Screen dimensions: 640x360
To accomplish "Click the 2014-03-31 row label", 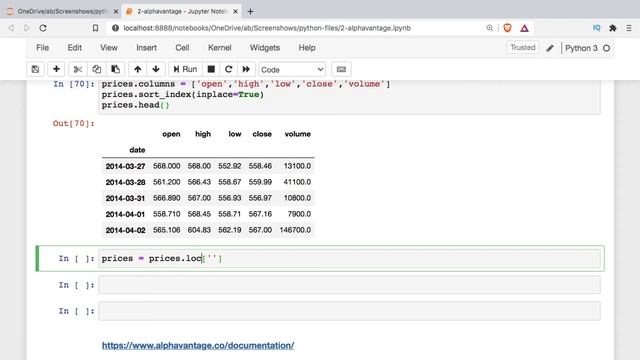I will coord(125,198).
